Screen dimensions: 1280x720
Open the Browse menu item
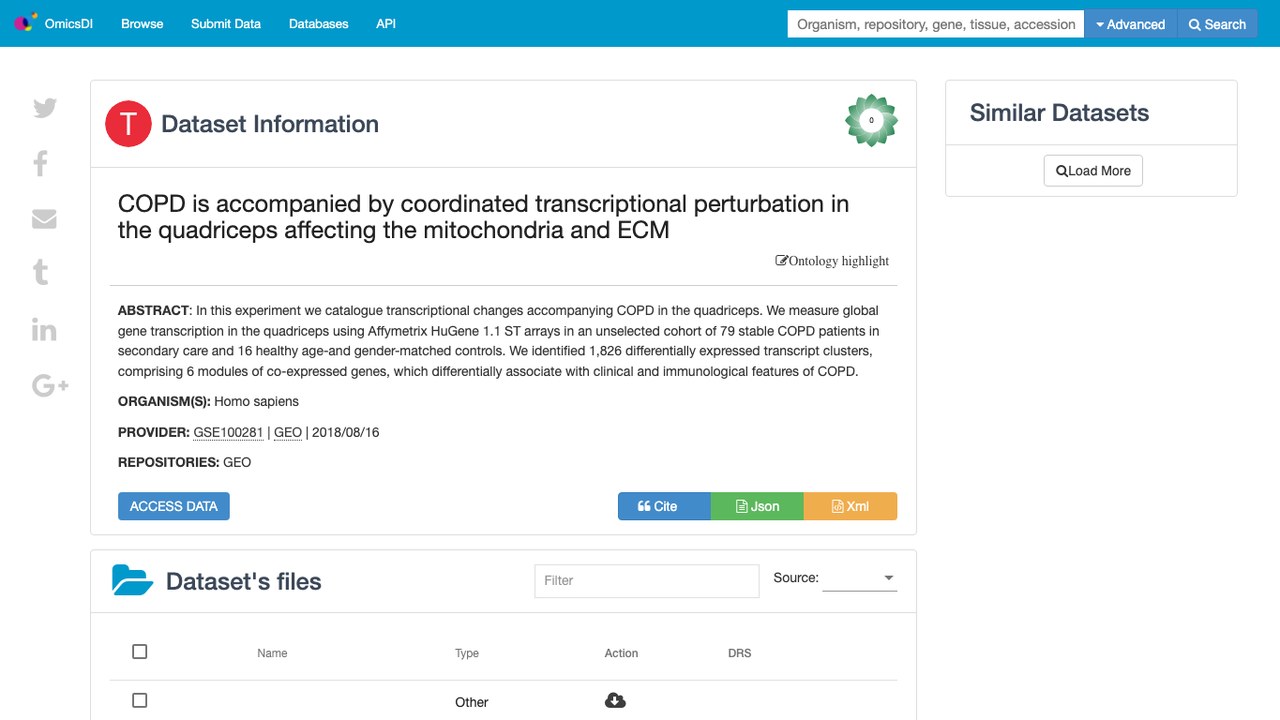(x=142, y=23)
